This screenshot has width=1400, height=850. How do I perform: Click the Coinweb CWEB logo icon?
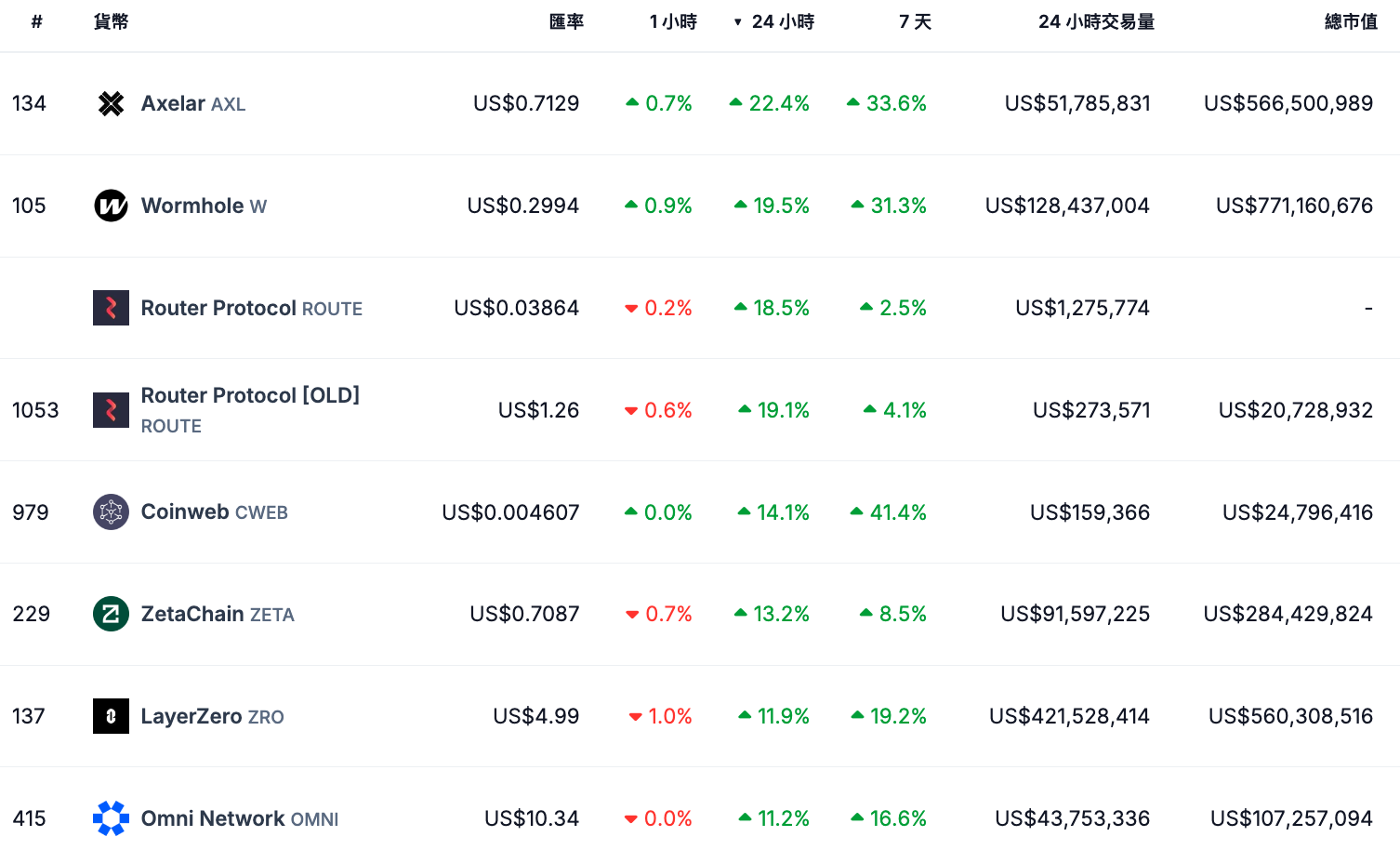point(111,512)
